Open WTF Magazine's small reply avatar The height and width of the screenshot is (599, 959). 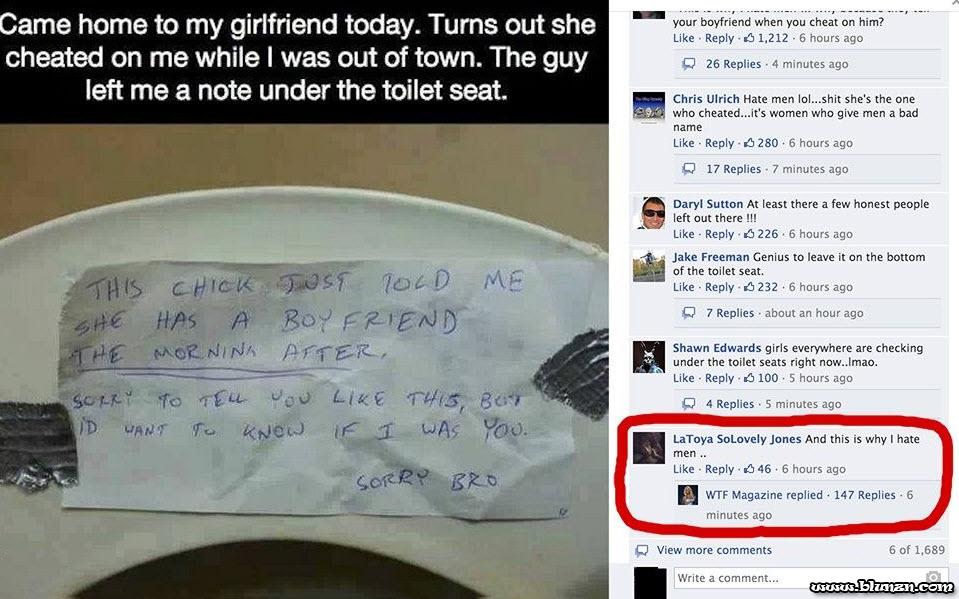(x=688, y=495)
